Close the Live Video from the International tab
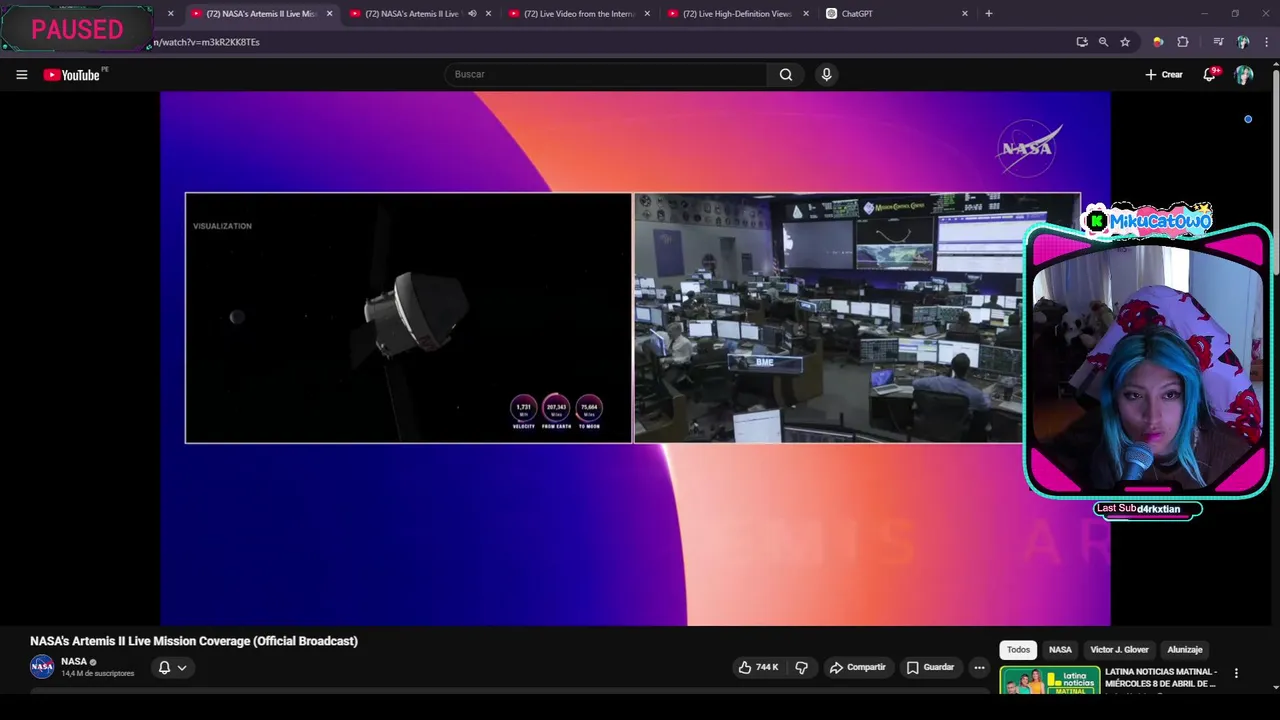 click(x=647, y=14)
